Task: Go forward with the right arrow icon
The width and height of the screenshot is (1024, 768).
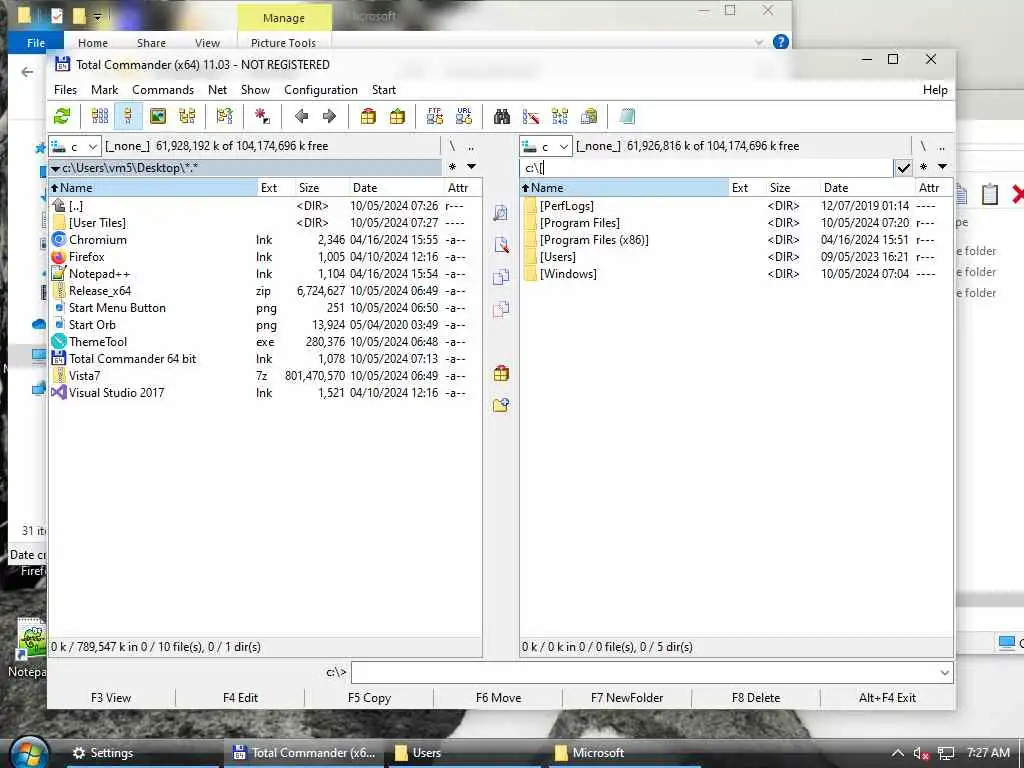Action: [329, 117]
